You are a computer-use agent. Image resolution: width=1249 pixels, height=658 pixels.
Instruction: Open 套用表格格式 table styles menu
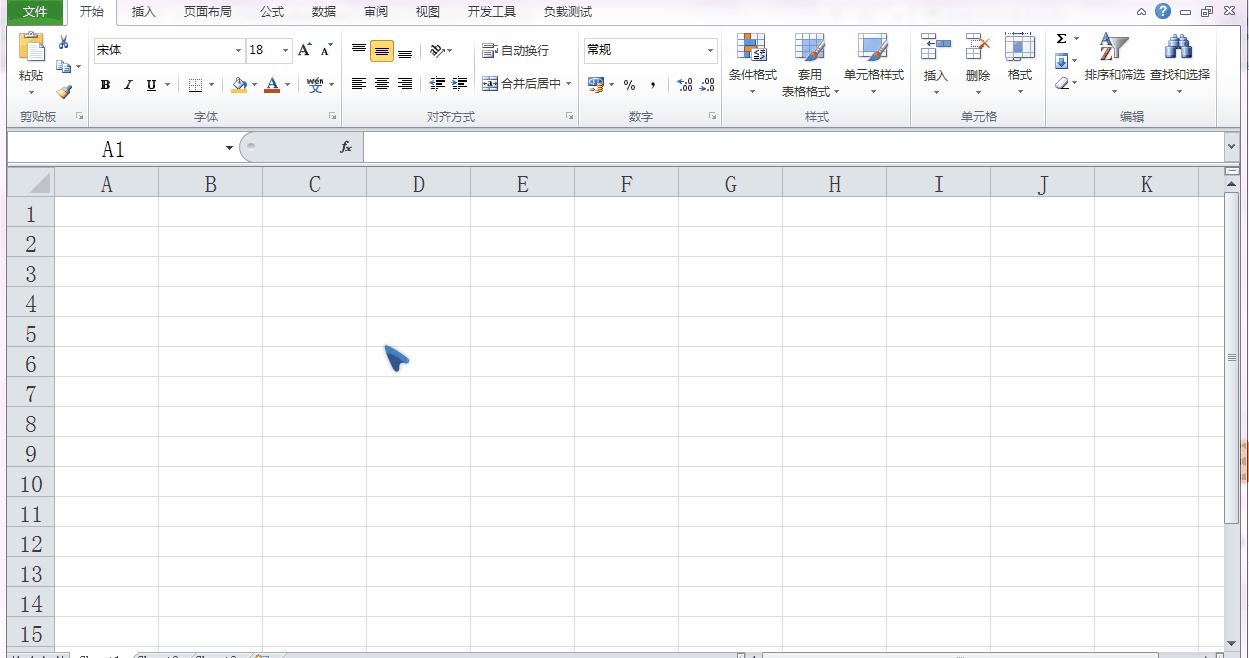click(810, 64)
